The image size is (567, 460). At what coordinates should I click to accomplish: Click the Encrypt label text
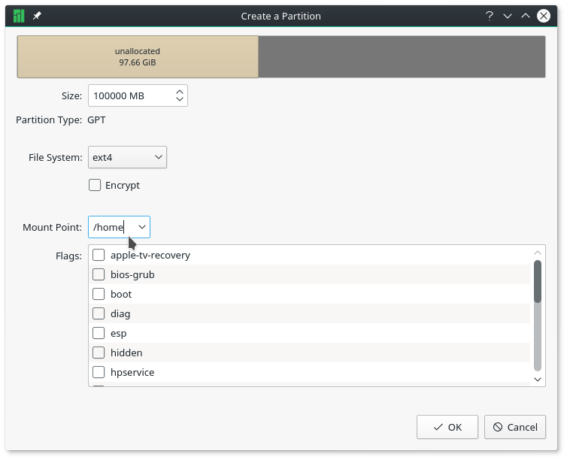(x=122, y=186)
